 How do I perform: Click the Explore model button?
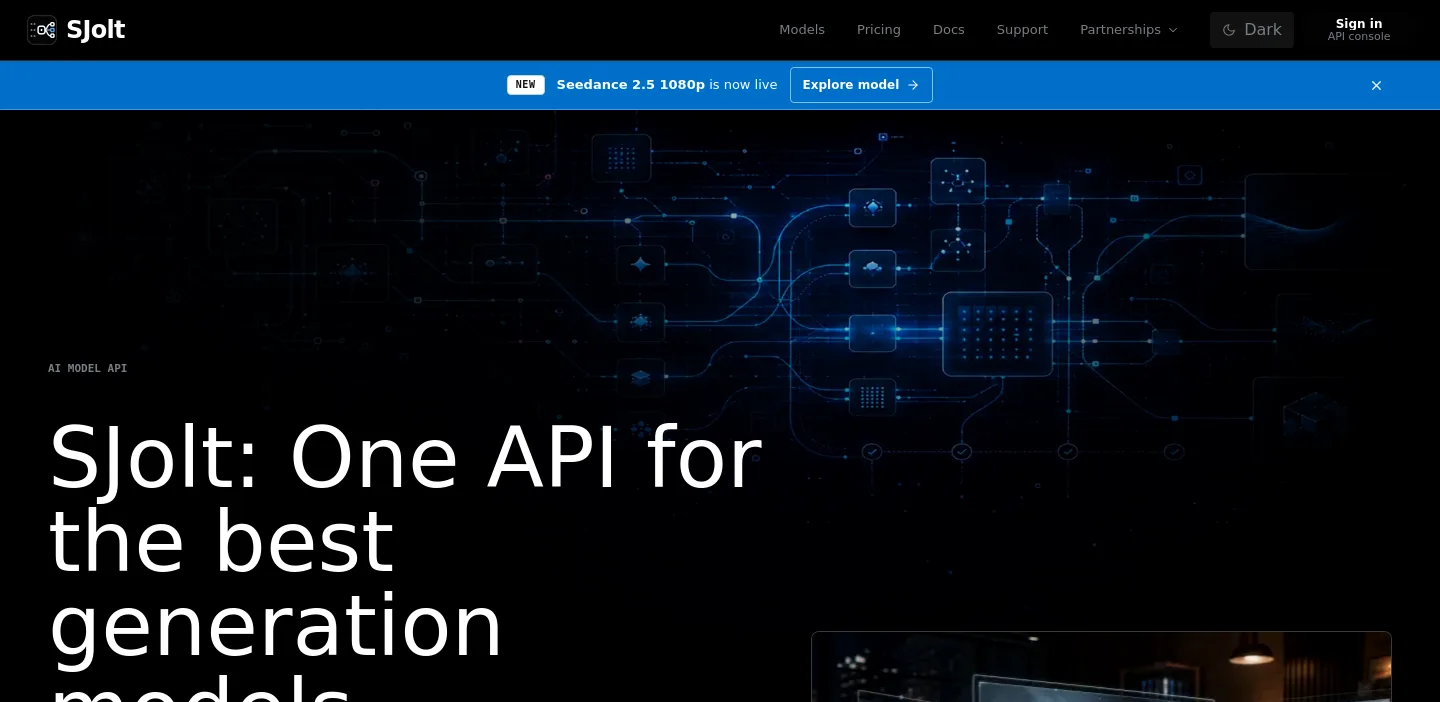tap(861, 85)
